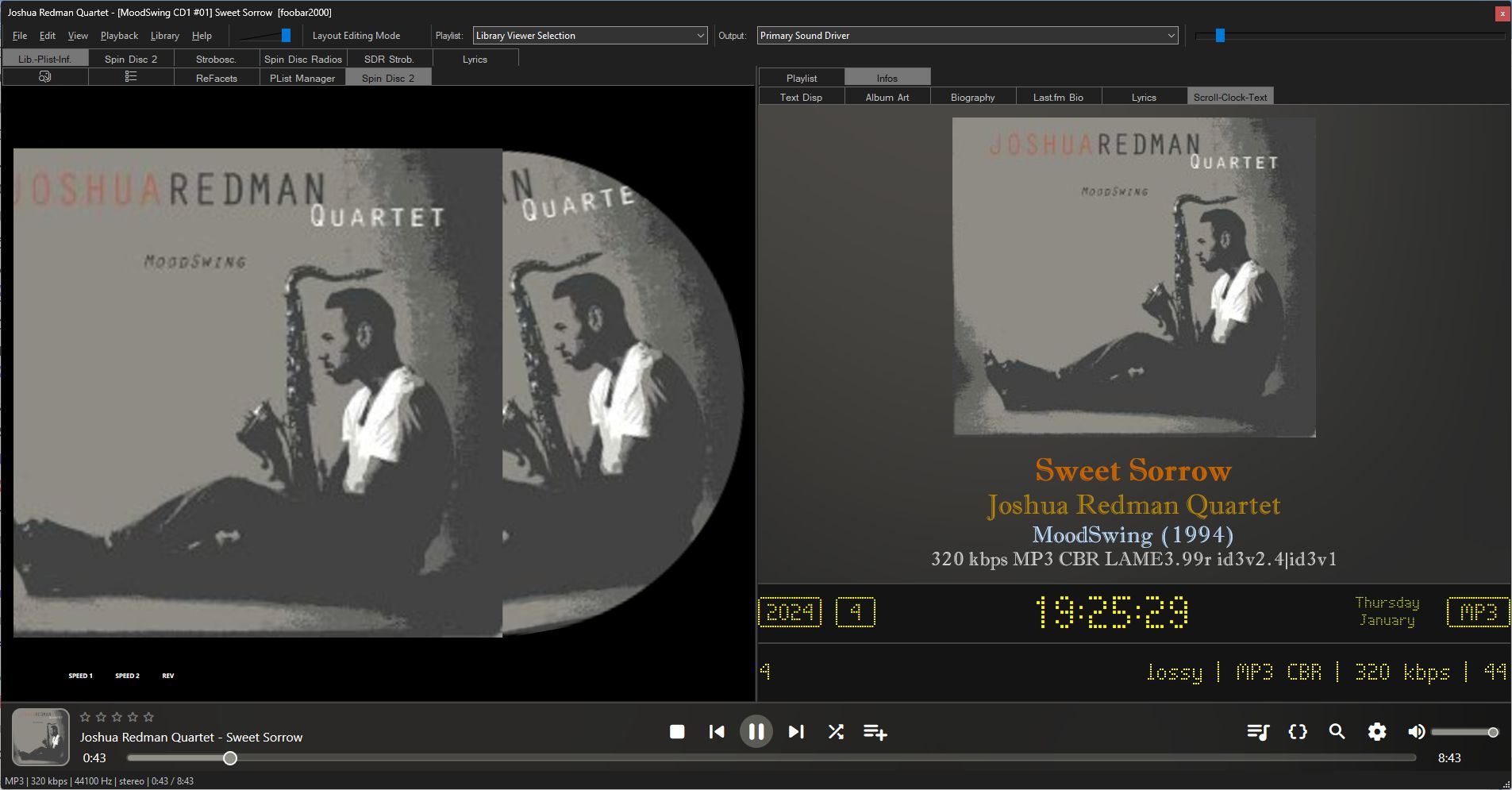
Task: Open the SDR Strob. tab
Action: [390, 59]
